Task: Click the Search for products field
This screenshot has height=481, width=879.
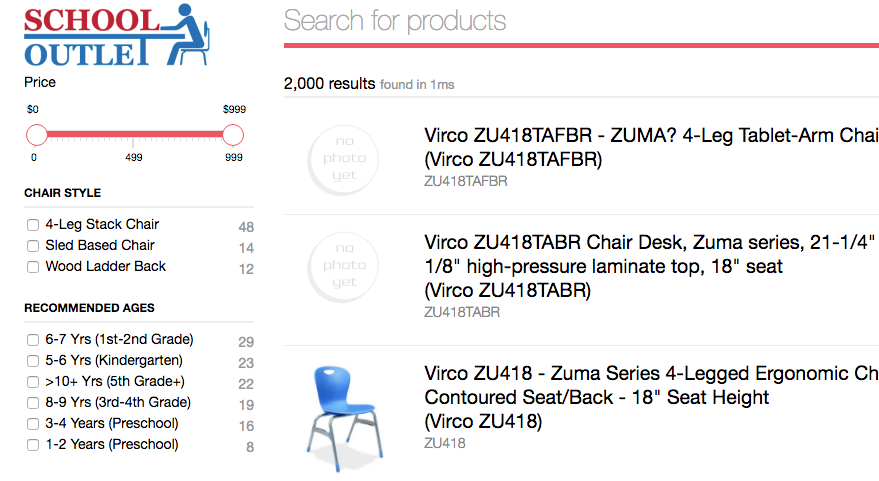Action: tap(581, 21)
